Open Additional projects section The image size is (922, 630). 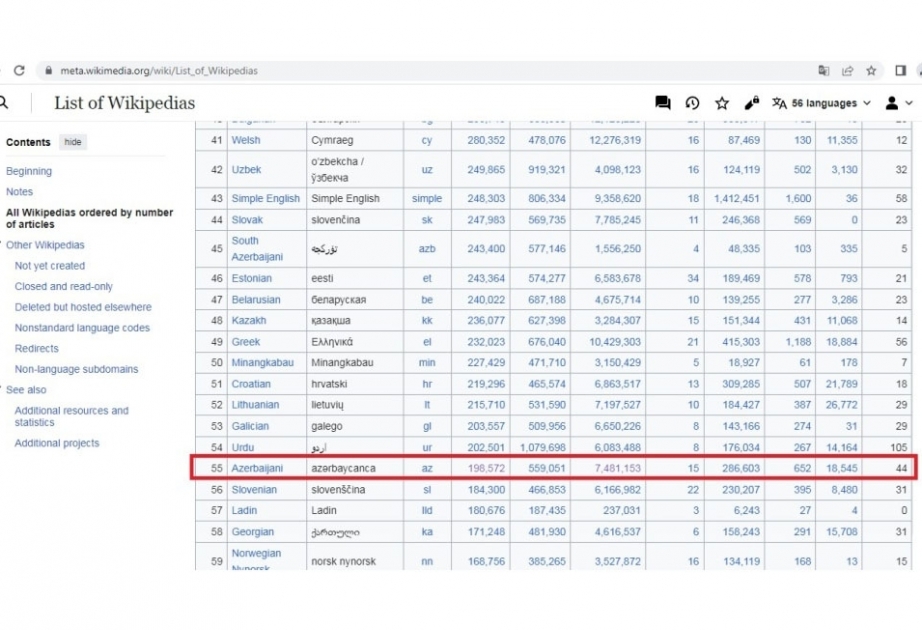pyautogui.click(x=57, y=443)
